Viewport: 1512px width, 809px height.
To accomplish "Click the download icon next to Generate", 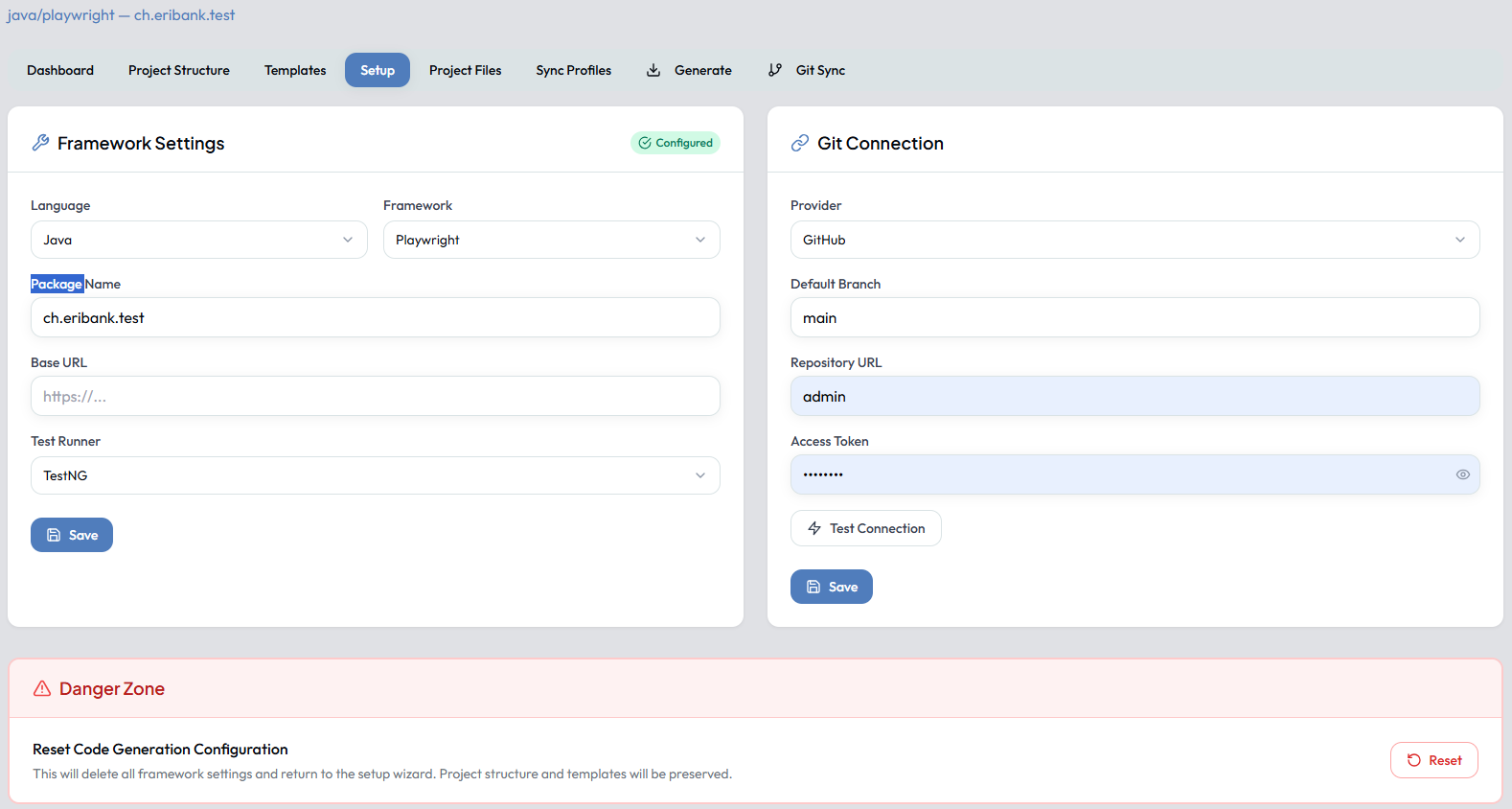I will click(653, 70).
